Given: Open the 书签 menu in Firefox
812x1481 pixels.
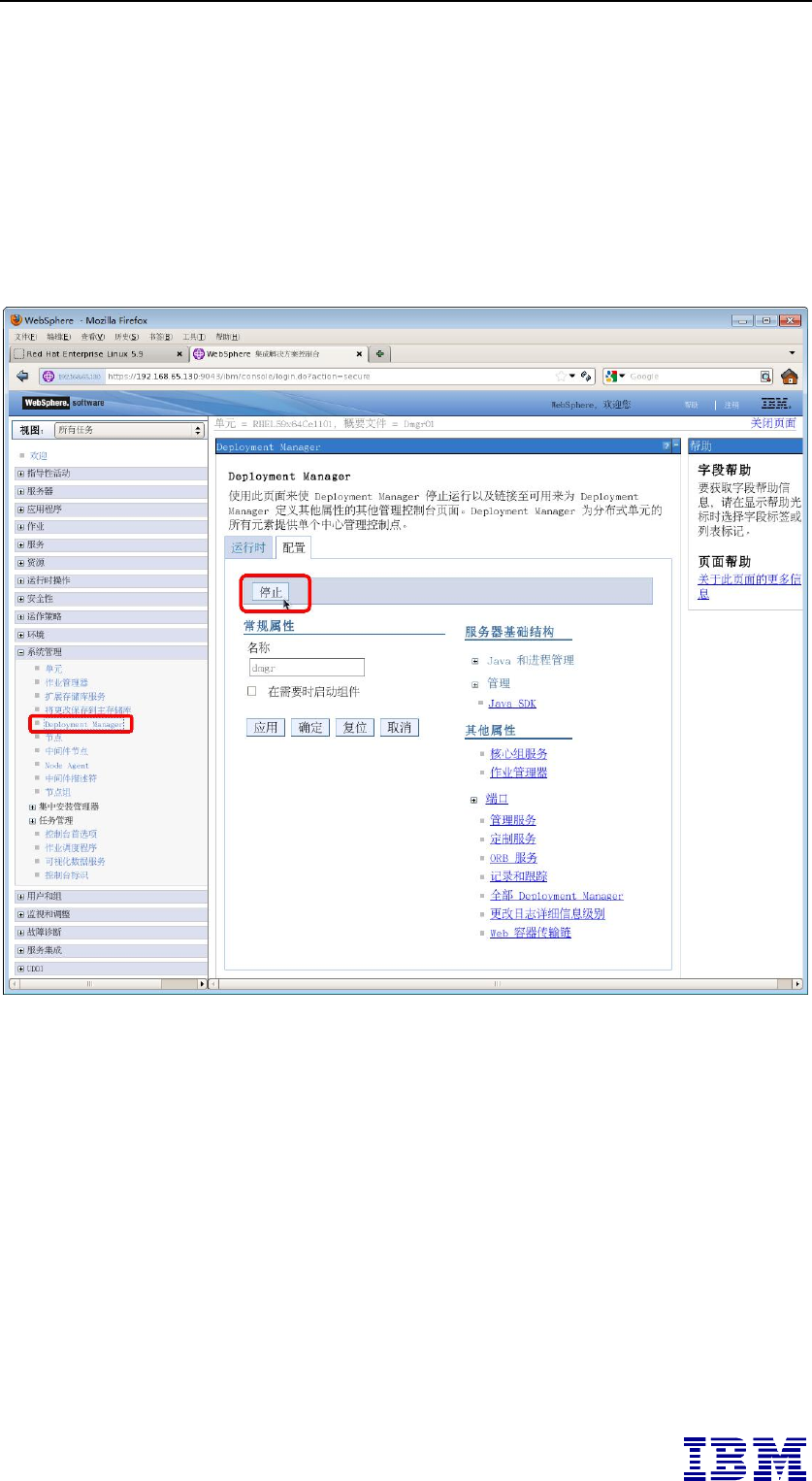Looking at the screenshot, I should coord(159,336).
